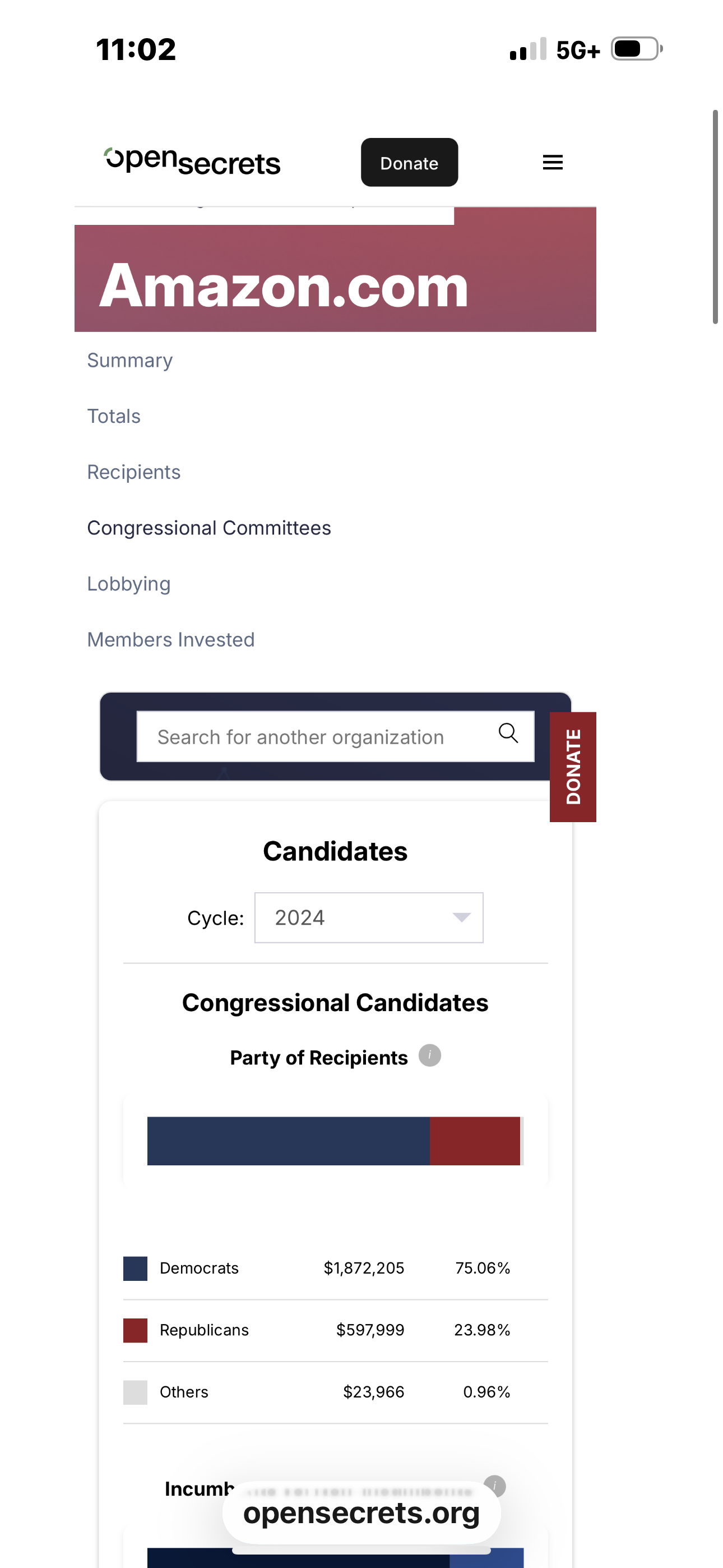723x1568 pixels.
Task: Switch to the Totals tab
Action: (114, 416)
